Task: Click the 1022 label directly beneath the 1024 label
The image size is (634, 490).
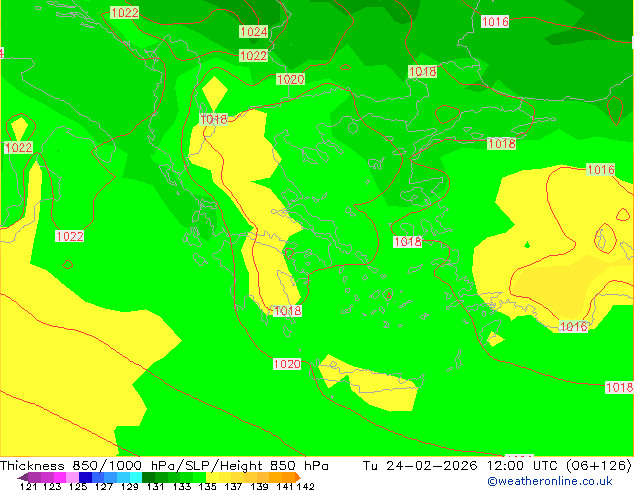Action: pyautogui.click(x=254, y=55)
